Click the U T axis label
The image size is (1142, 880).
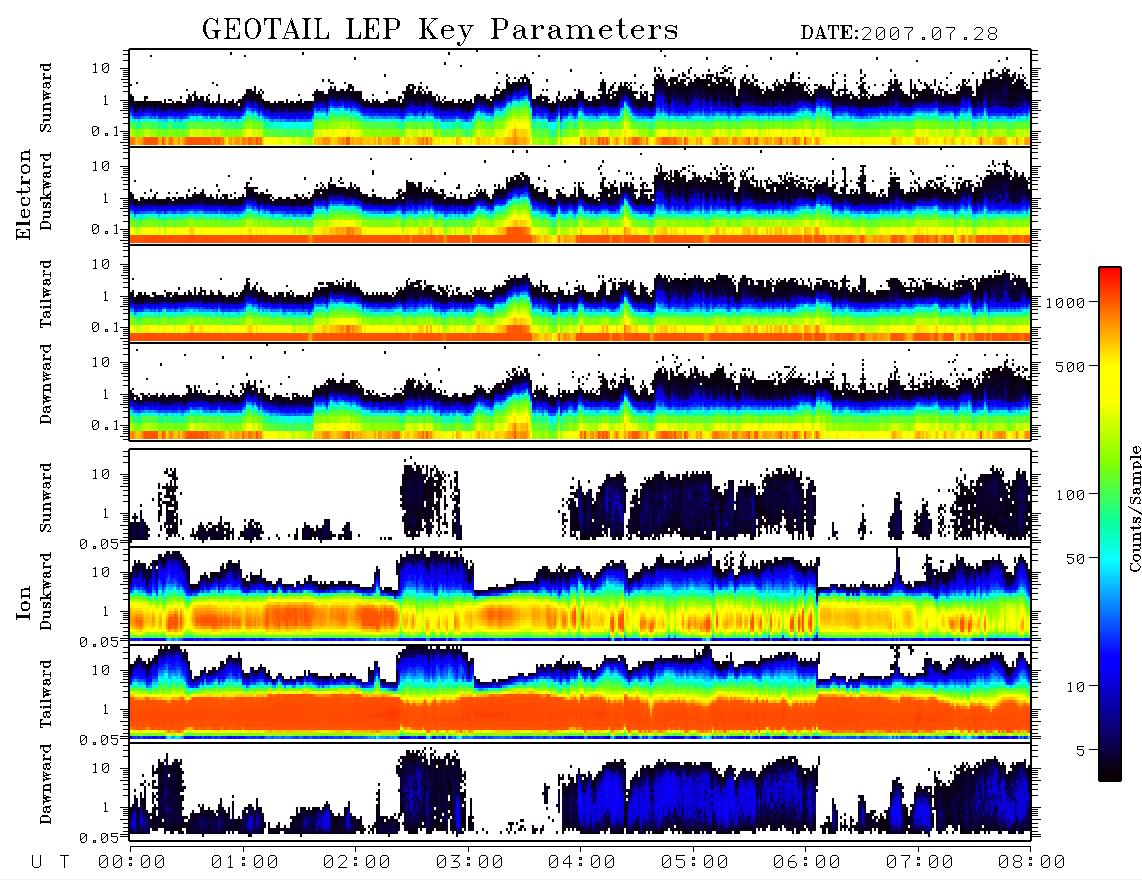[51, 862]
